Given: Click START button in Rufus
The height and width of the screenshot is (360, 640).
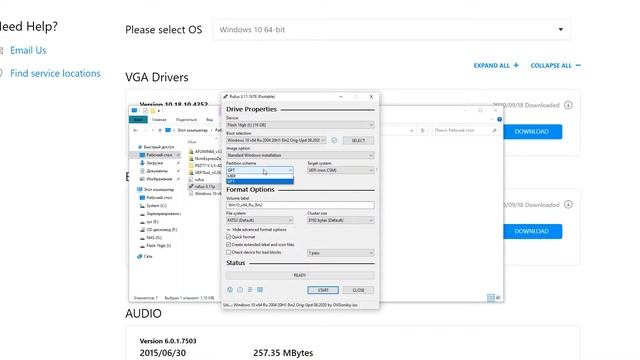Looking at the screenshot, I should [322, 290].
